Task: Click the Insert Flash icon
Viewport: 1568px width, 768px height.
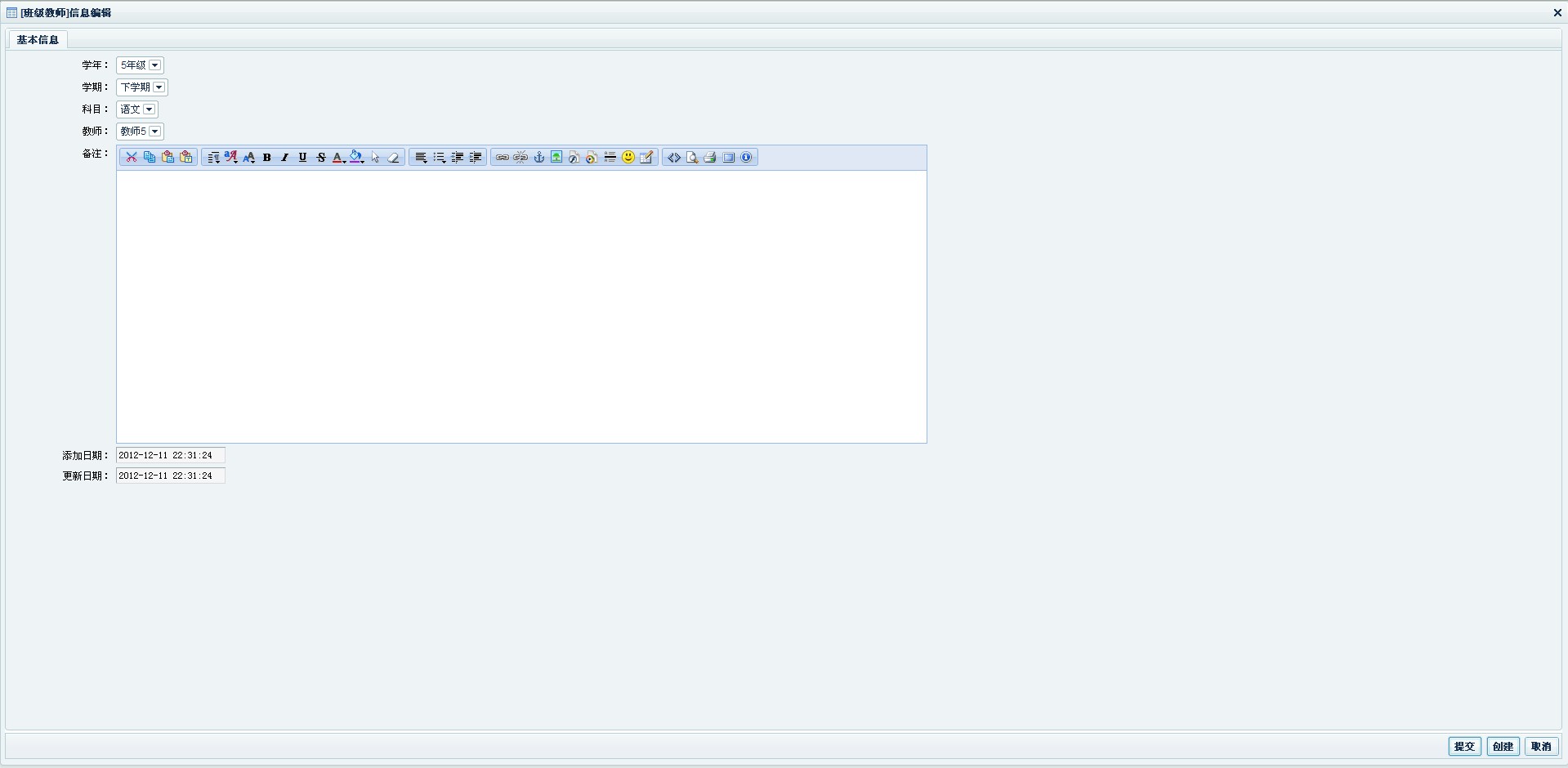Action: click(x=574, y=157)
